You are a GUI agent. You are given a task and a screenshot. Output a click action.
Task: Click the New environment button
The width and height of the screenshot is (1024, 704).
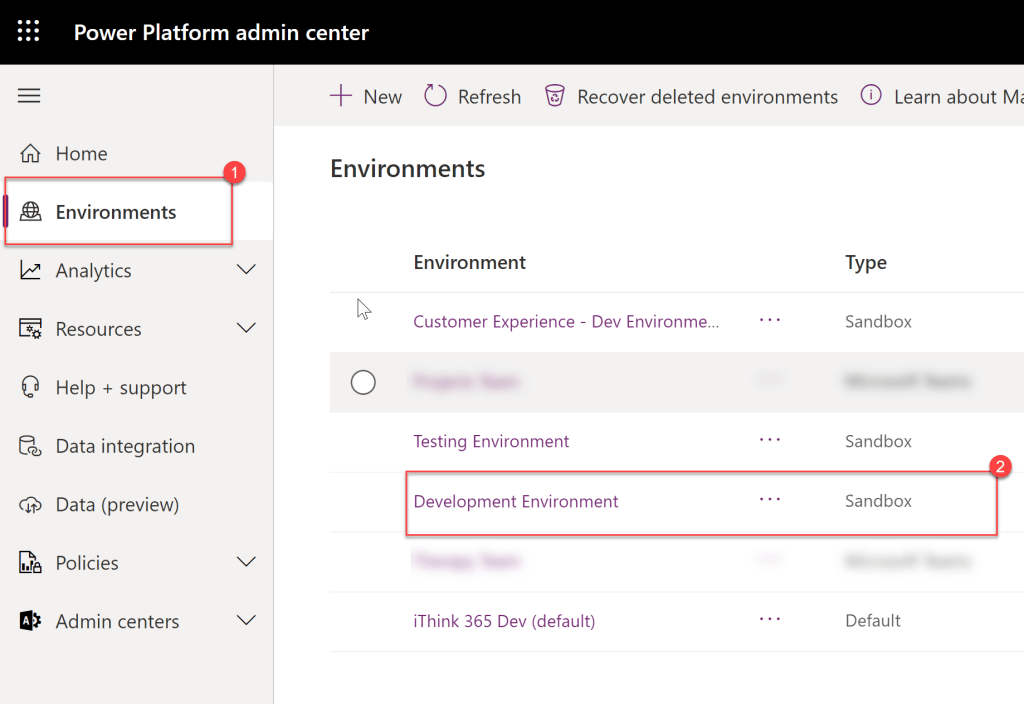coord(366,96)
